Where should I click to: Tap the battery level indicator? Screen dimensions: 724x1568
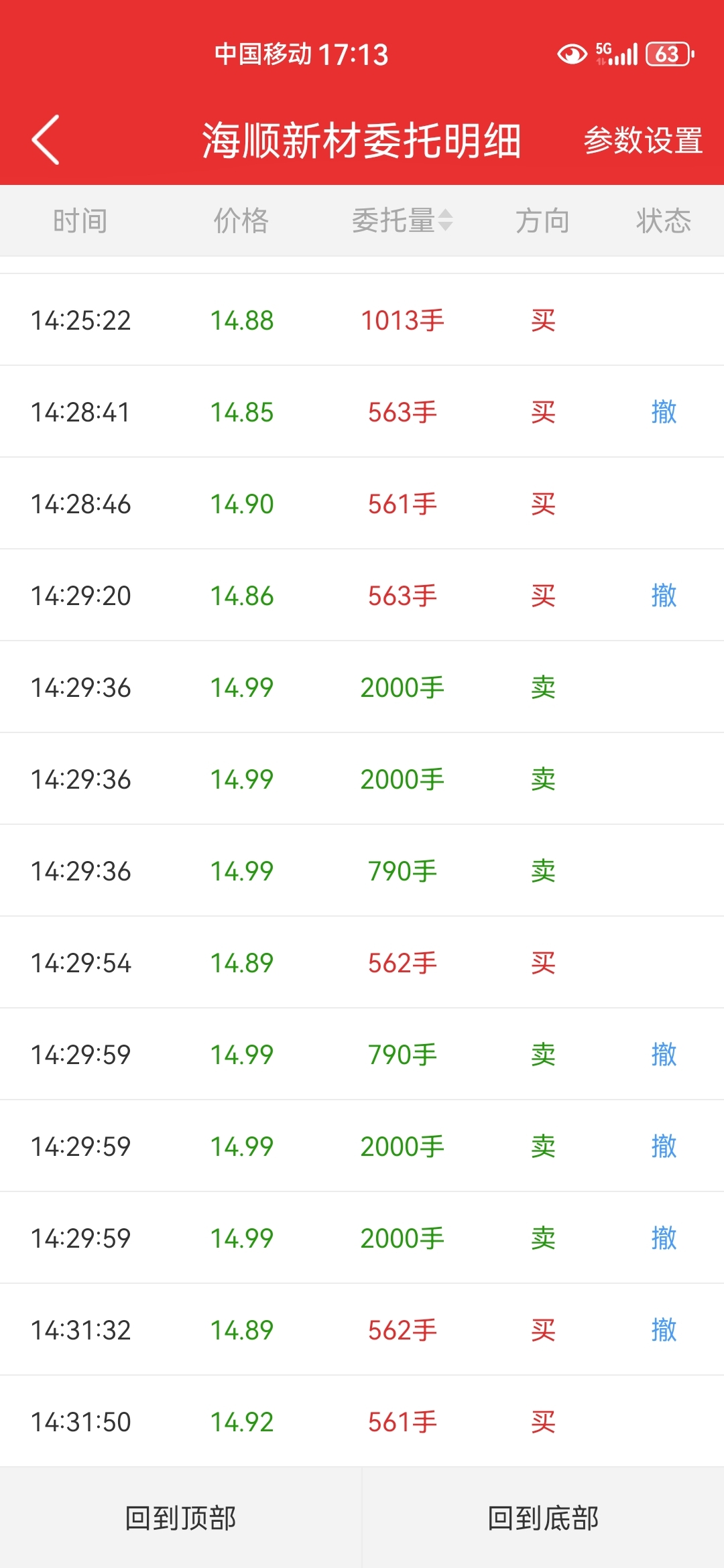click(669, 54)
